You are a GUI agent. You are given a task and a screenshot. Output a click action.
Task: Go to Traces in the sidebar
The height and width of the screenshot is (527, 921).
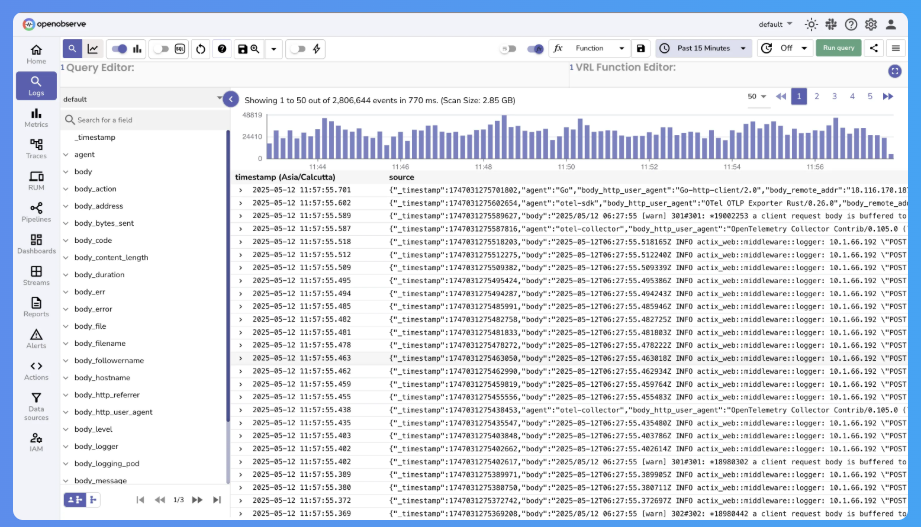click(x=36, y=149)
